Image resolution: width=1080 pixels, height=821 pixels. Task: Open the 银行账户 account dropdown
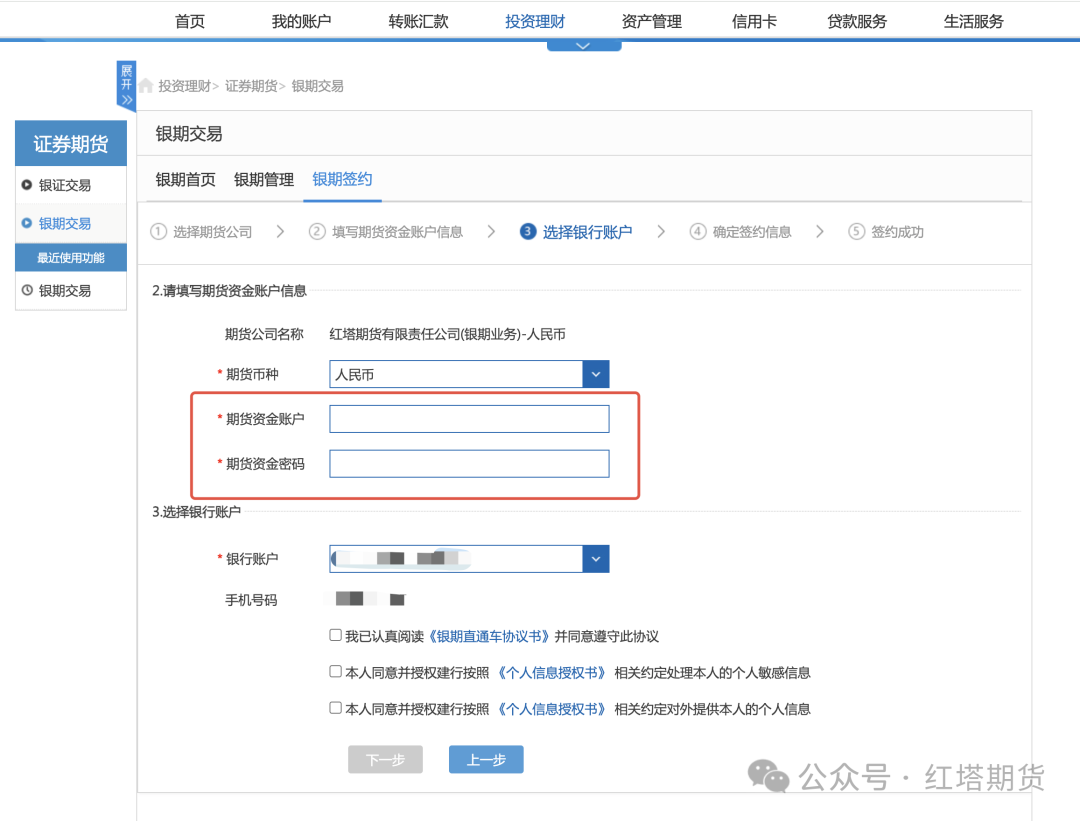coord(595,558)
